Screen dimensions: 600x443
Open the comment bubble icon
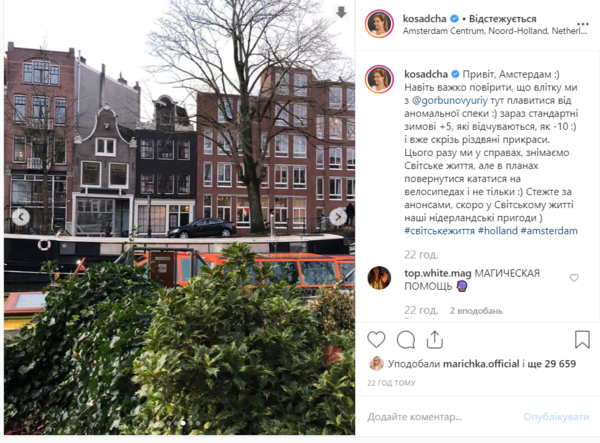pyautogui.click(x=406, y=340)
